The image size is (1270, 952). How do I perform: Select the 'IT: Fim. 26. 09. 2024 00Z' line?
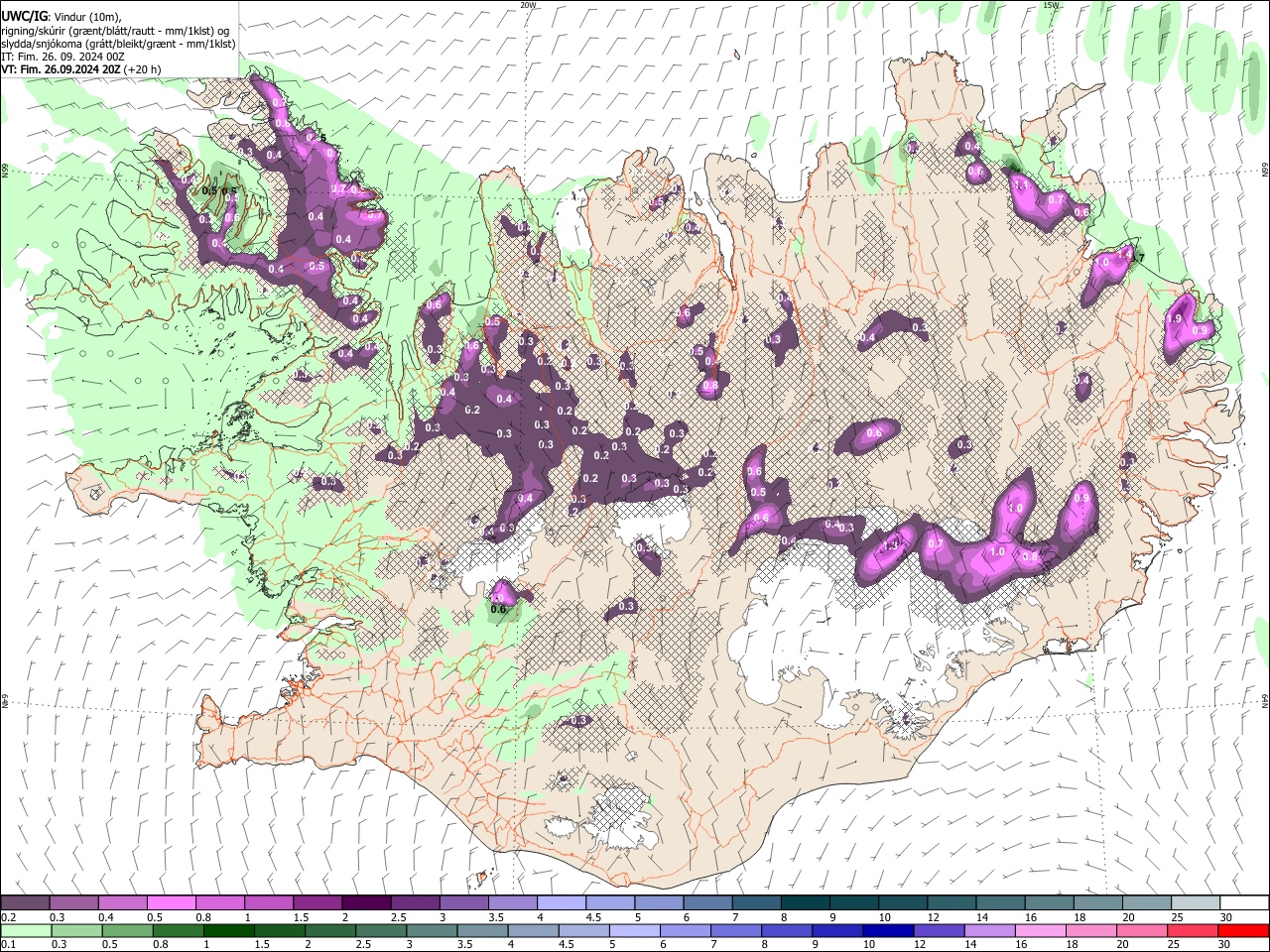point(62,58)
